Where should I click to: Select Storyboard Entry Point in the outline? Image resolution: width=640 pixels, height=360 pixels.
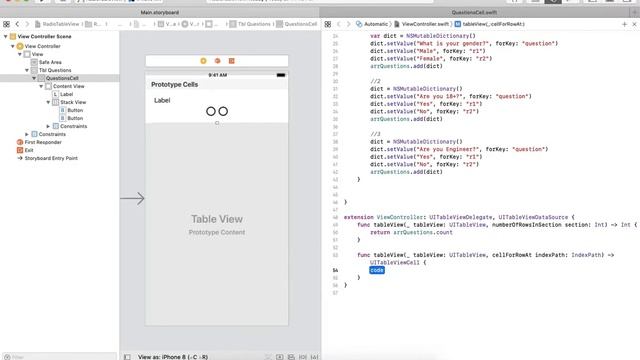tap(47, 158)
